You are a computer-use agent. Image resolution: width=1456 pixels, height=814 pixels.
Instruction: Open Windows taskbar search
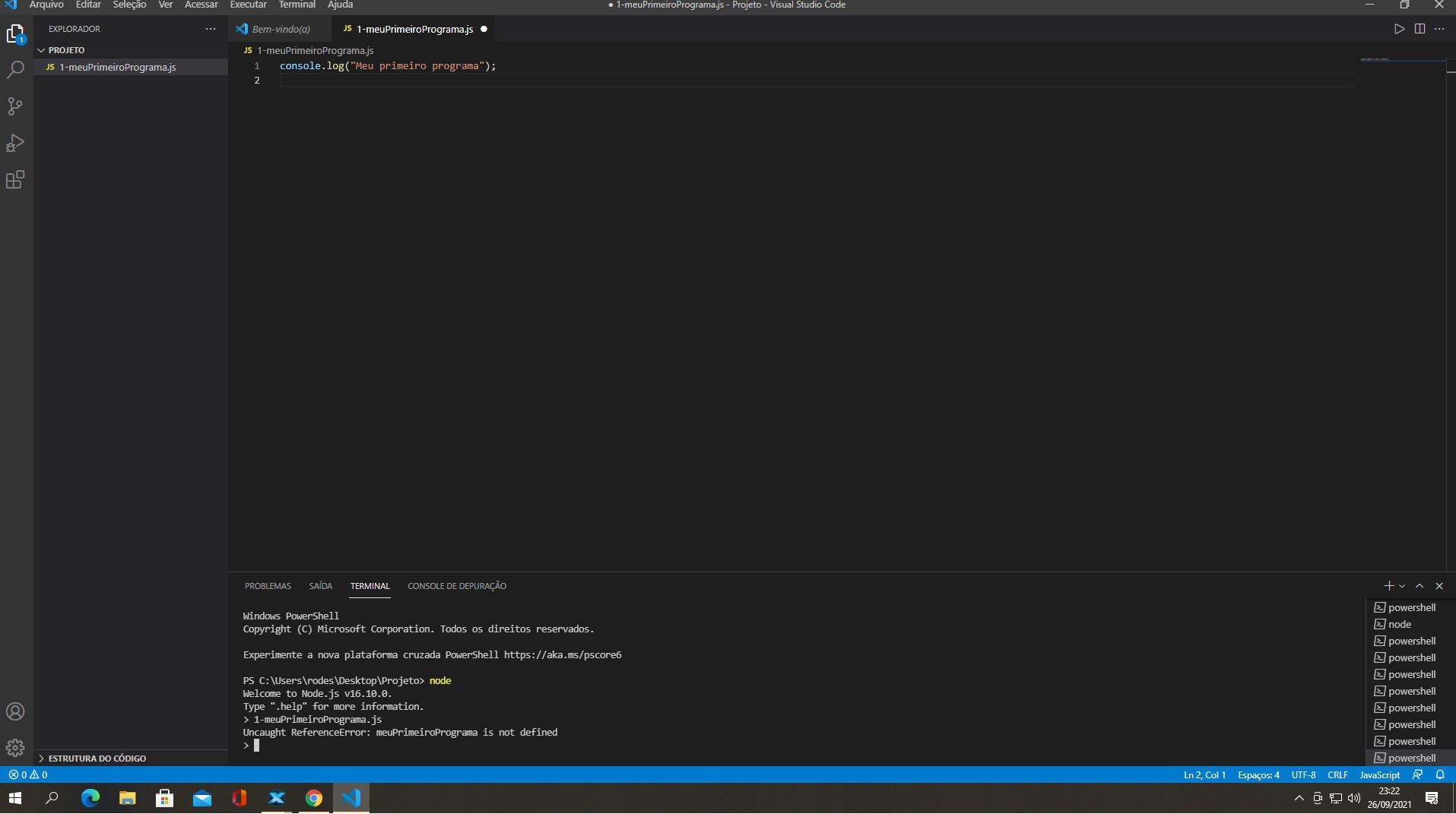52,798
